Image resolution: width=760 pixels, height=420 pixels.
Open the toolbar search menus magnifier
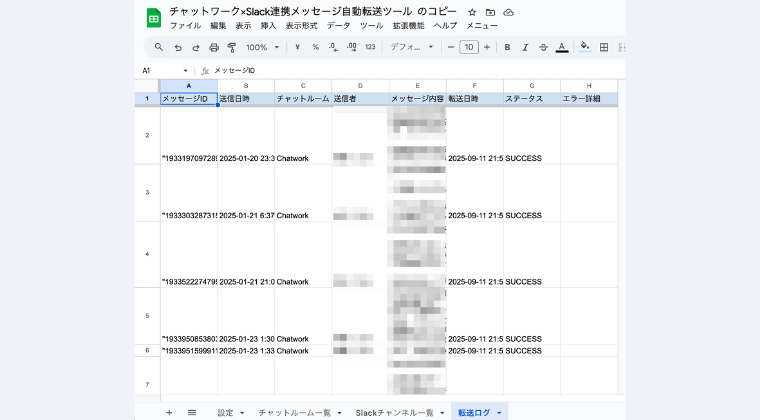pyautogui.click(x=158, y=47)
